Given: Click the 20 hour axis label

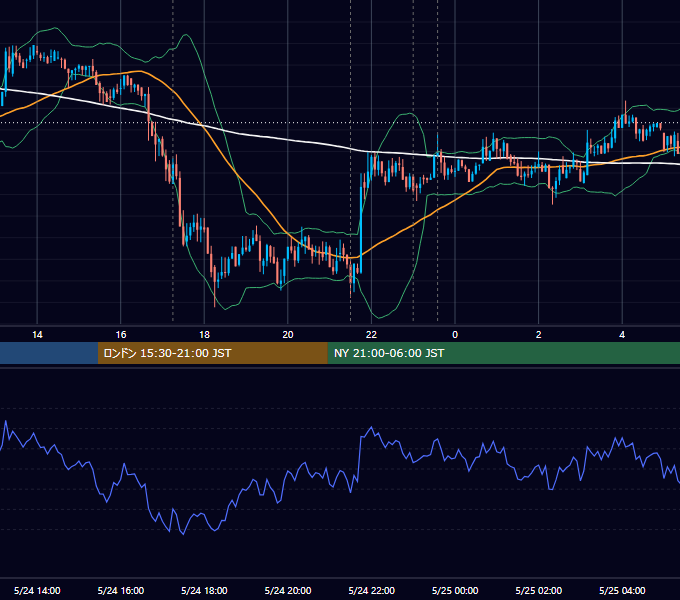Looking at the screenshot, I should (x=288, y=335).
